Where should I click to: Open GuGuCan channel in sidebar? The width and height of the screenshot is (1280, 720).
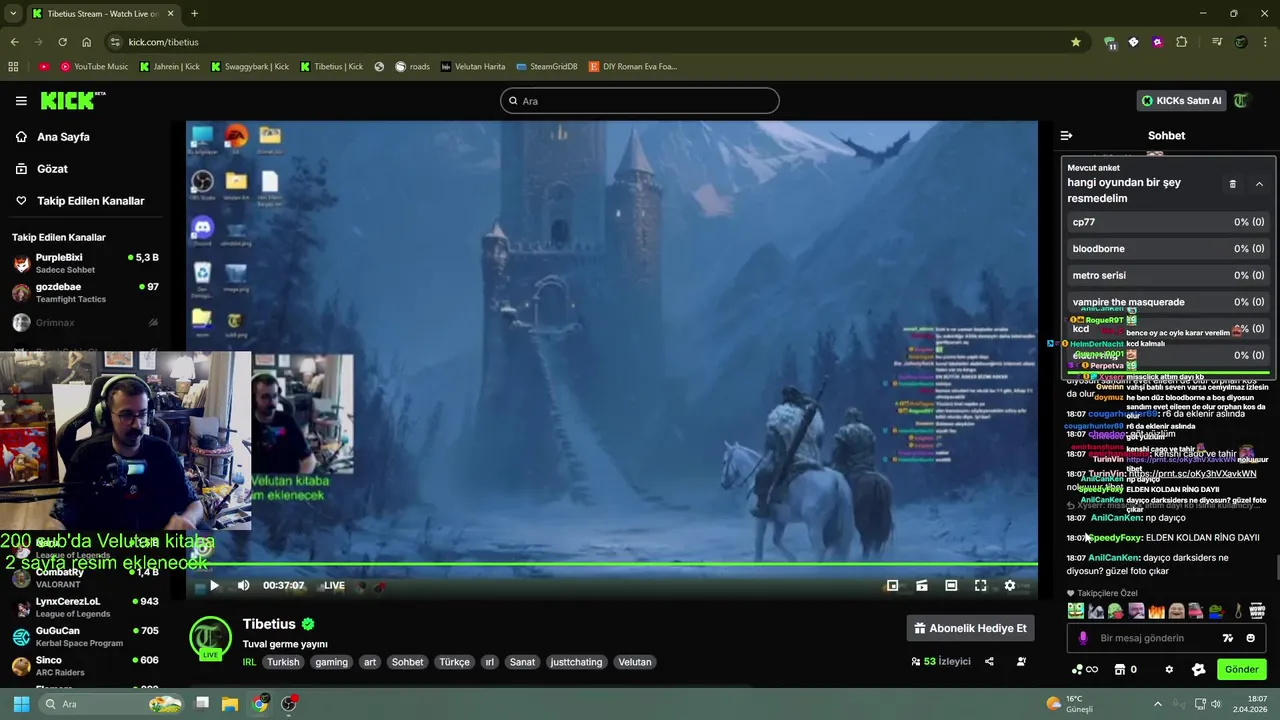[85, 637]
